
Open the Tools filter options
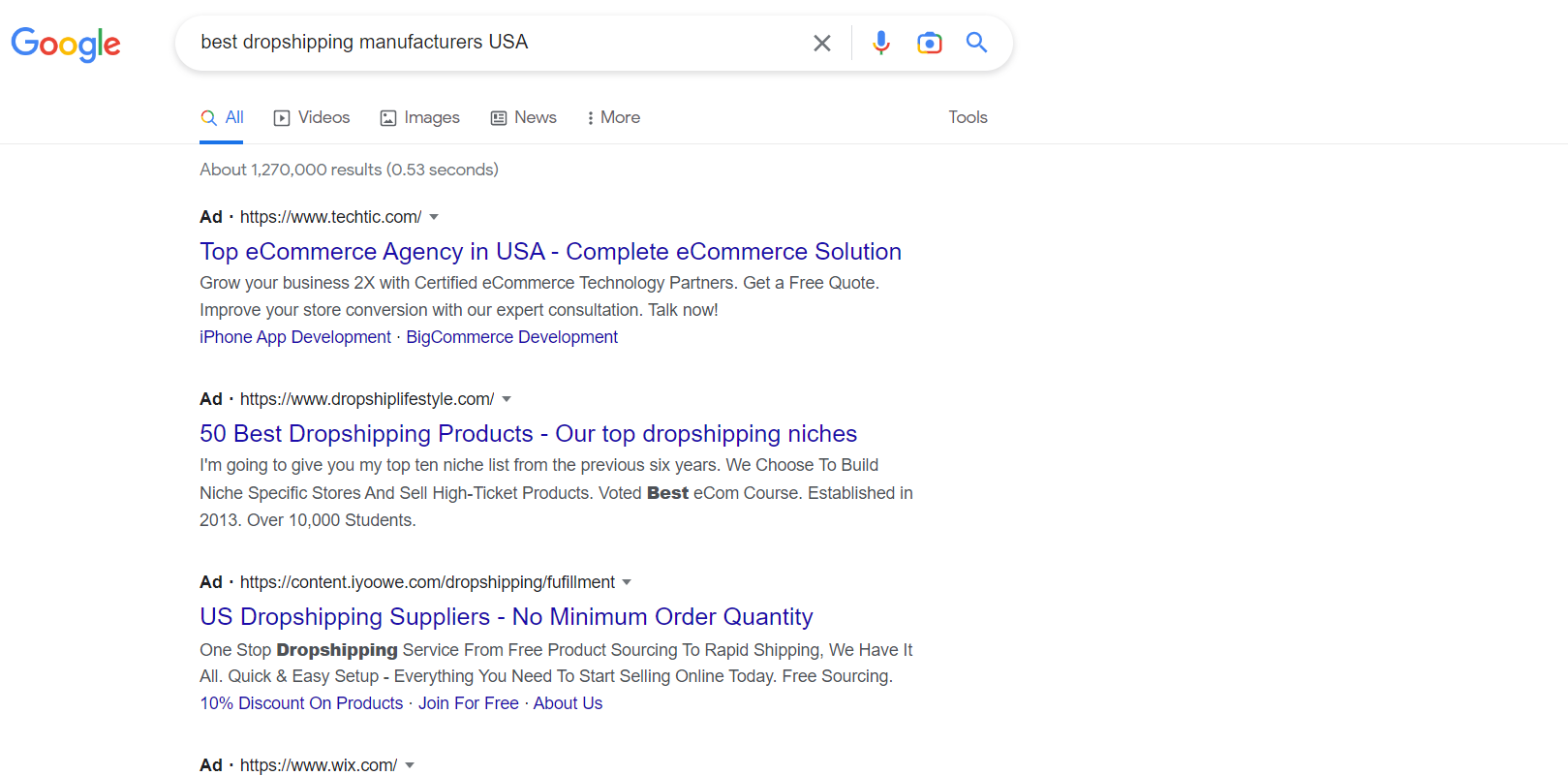point(968,117)
